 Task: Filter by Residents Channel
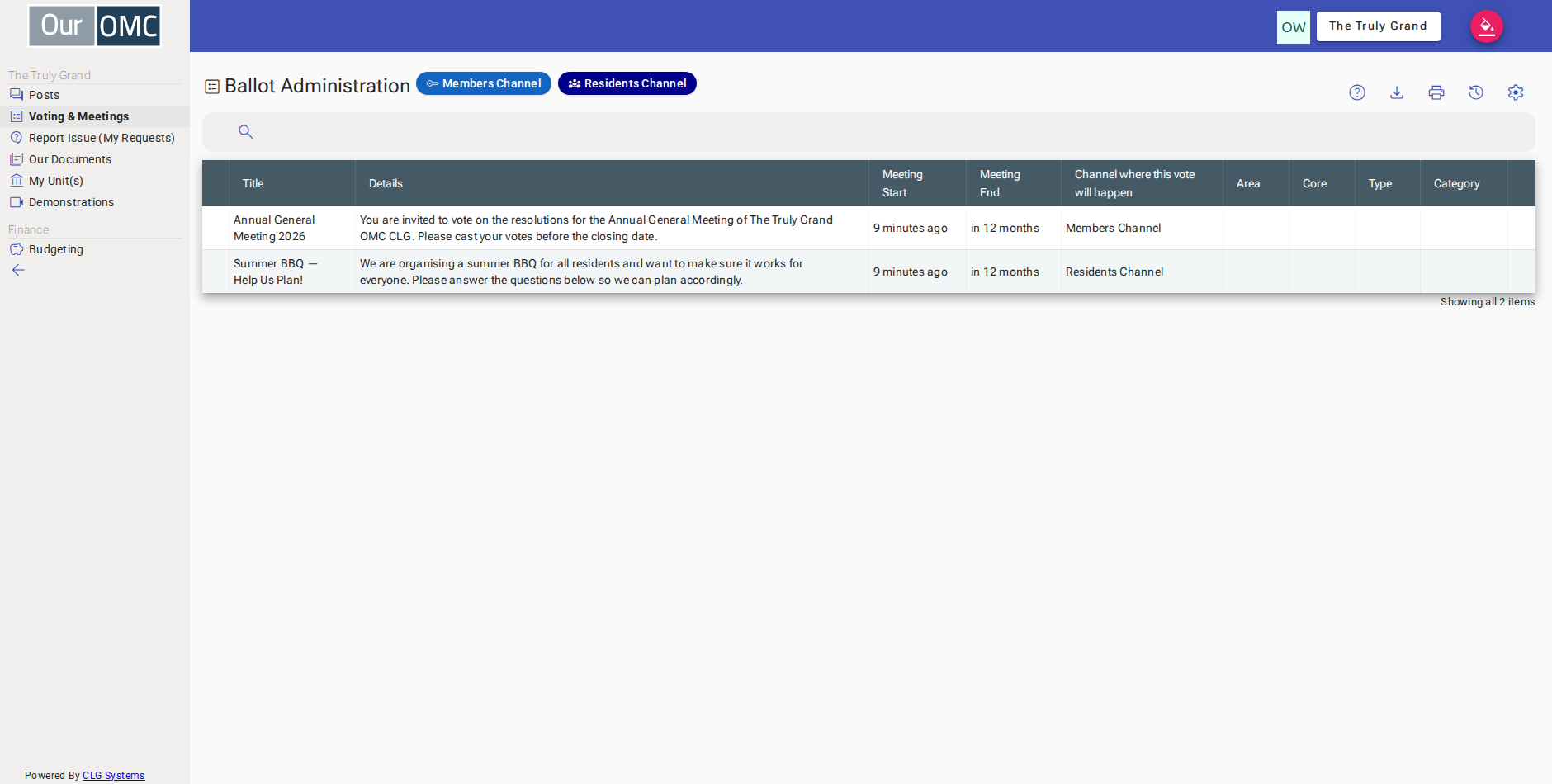(627, 83)
